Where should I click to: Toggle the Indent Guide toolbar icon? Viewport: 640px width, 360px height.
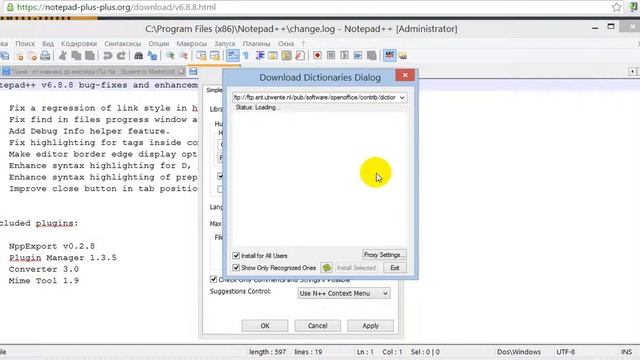260,56
